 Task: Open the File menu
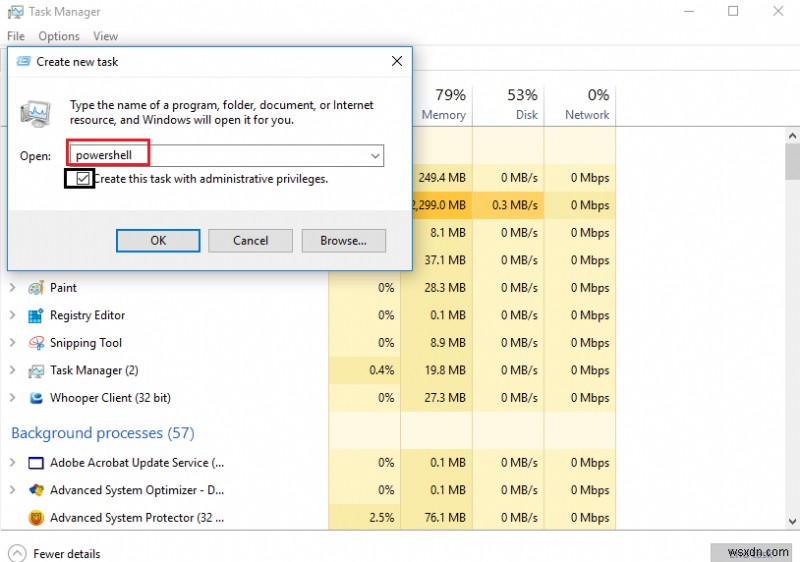pos(16,36)
